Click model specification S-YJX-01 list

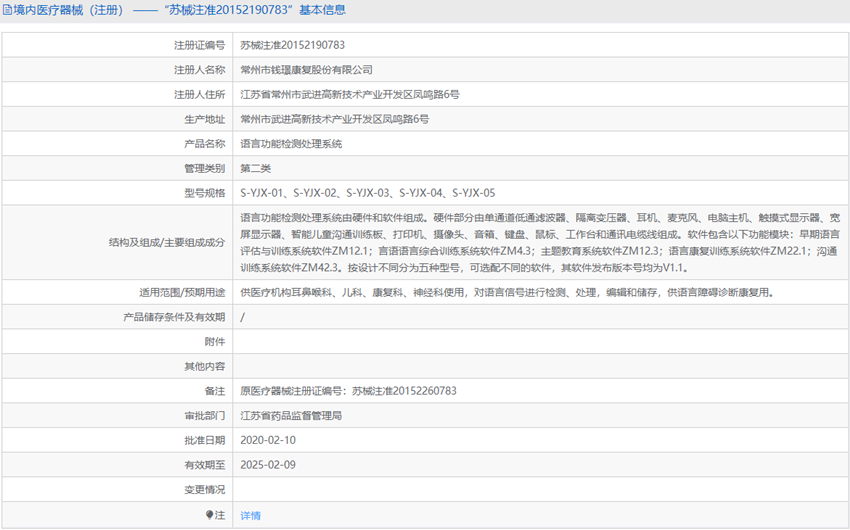point(367,193)
